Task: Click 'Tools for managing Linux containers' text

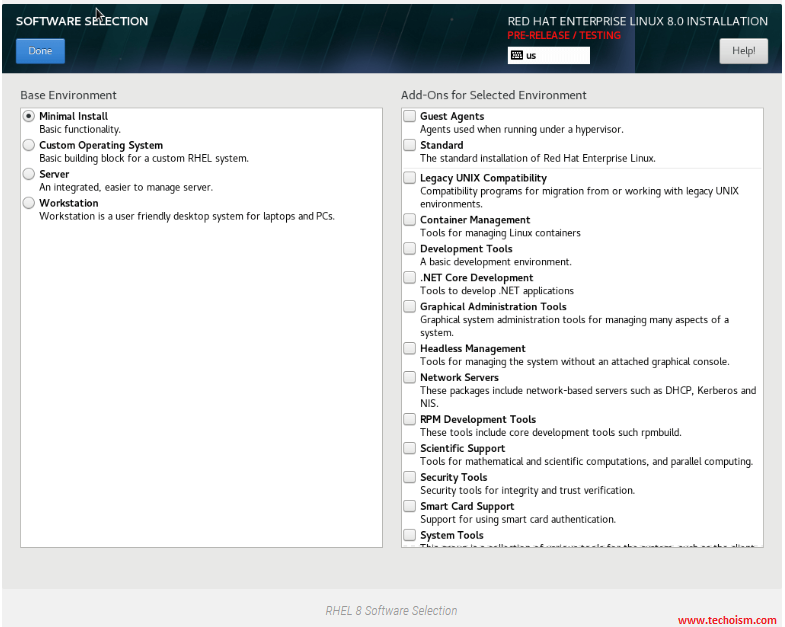Action: 500,233
